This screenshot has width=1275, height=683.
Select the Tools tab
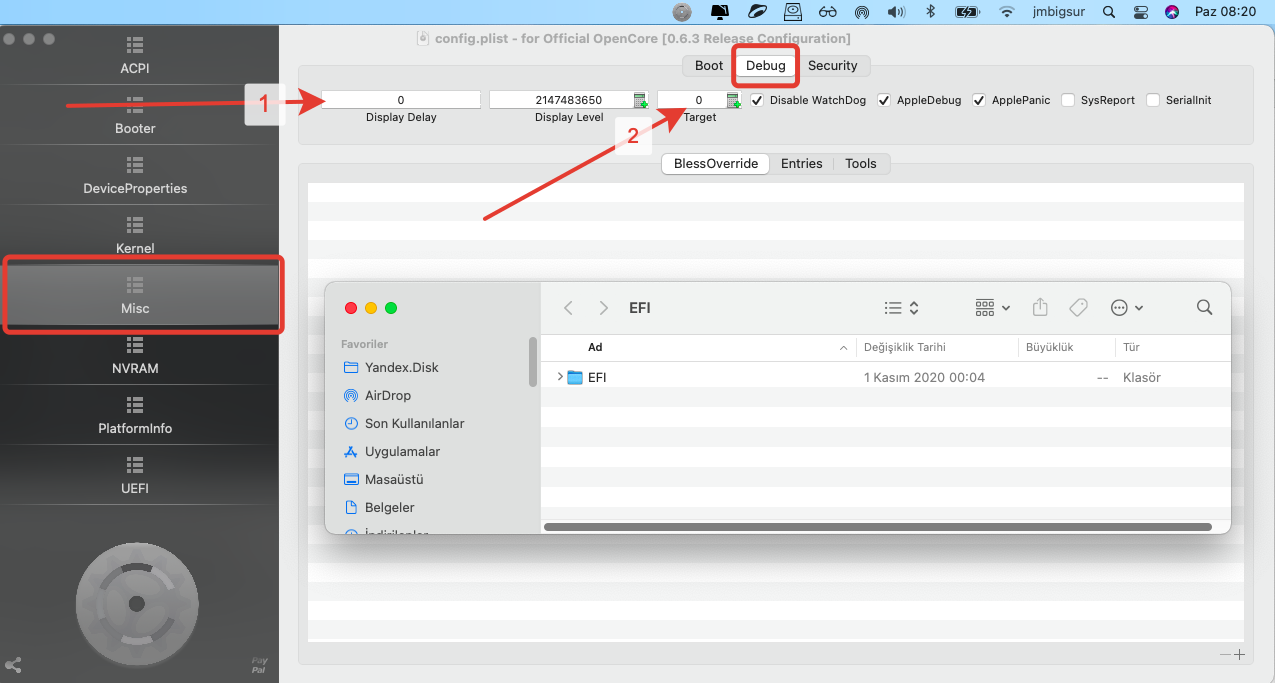(861, 163)
